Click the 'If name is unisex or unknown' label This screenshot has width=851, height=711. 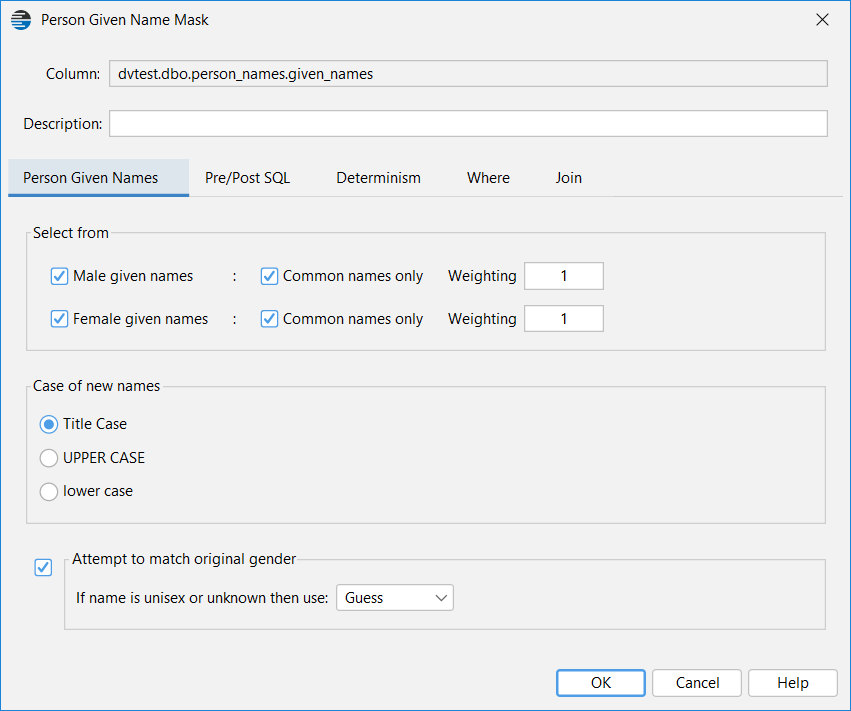coord(202,598)
